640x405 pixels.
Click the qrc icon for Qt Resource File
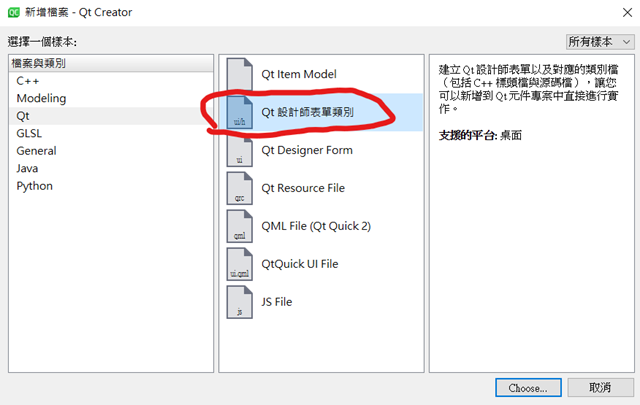240,188
